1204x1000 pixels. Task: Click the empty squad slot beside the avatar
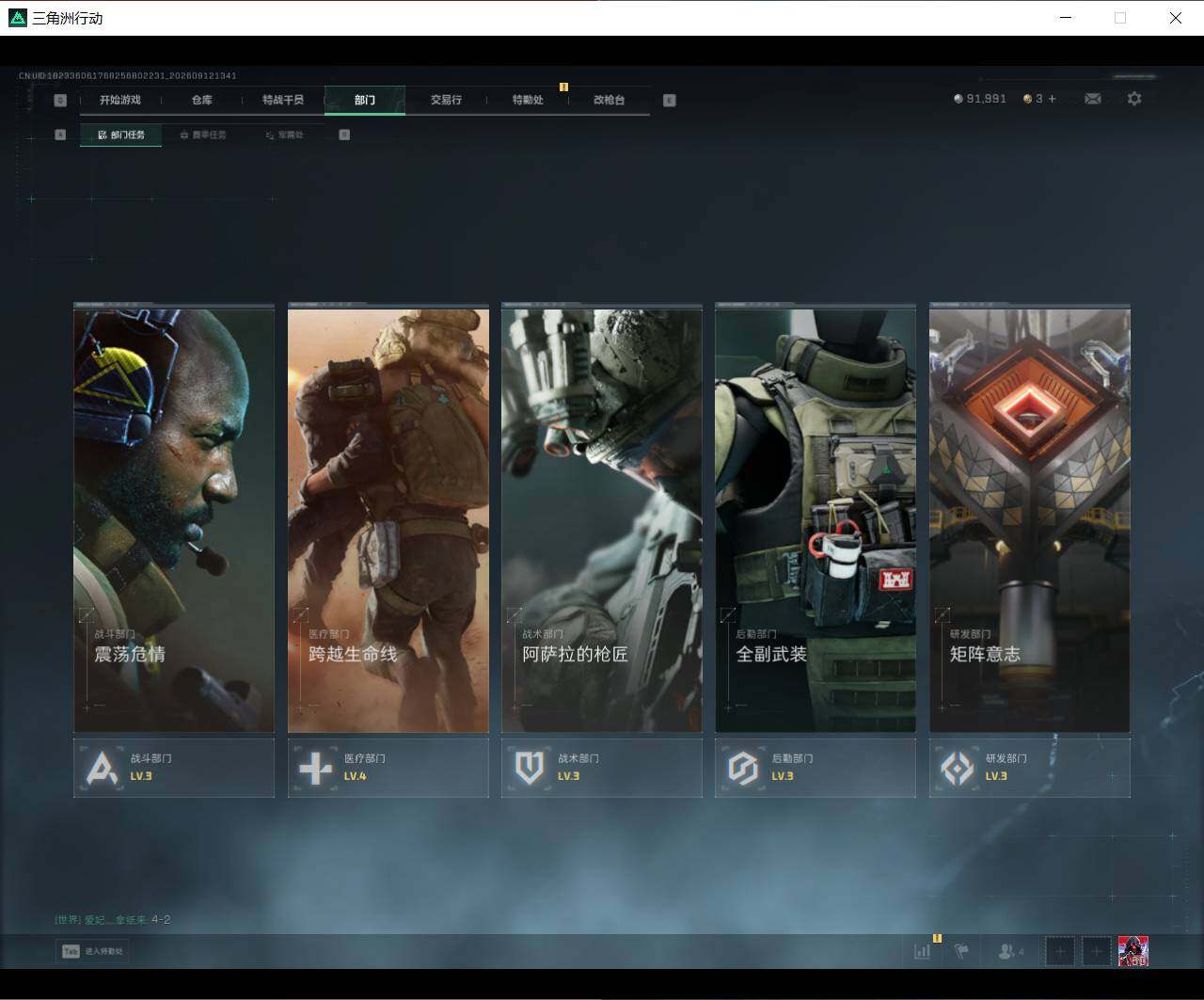coord(1096,951)
